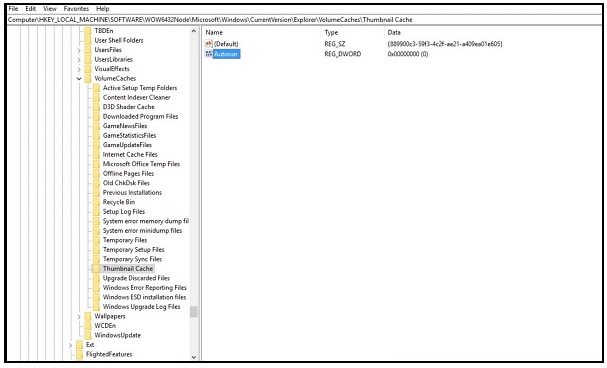Click the UsersFiles folder icon
The image size is (607, 368).
click(88, 50)
